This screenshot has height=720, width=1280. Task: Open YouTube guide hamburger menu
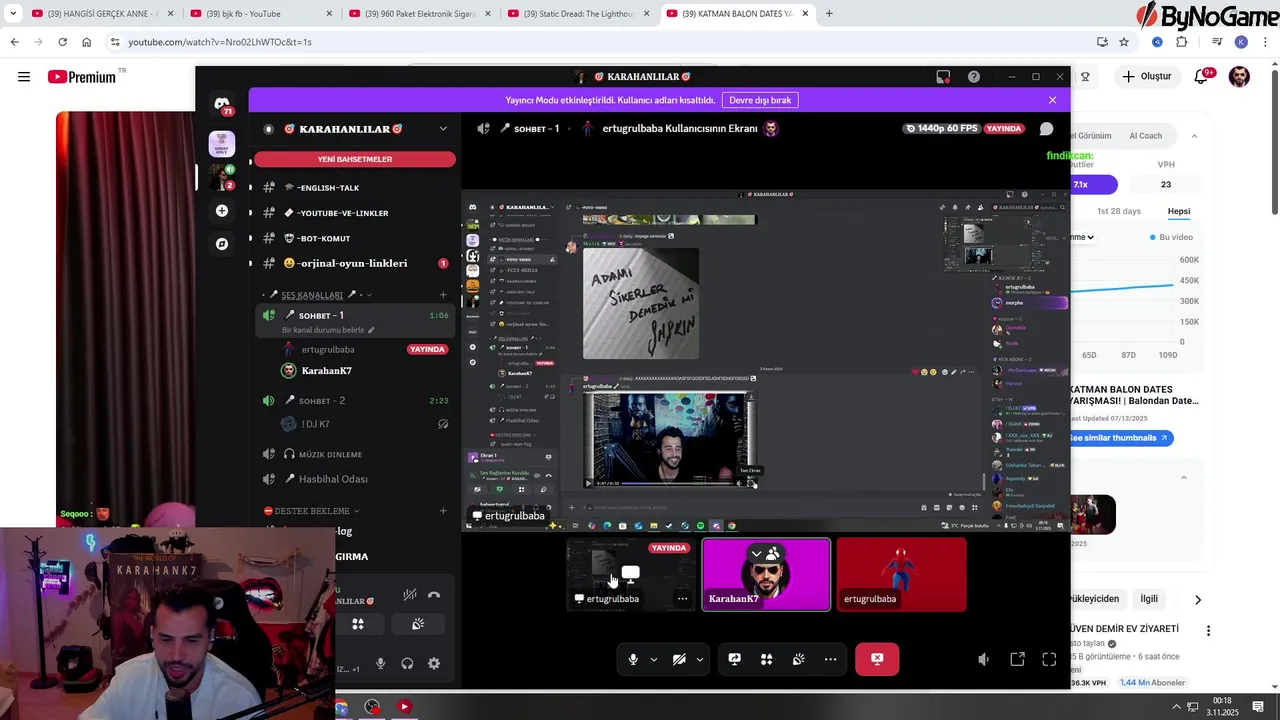pyautogui.click(x=24, y=77)
